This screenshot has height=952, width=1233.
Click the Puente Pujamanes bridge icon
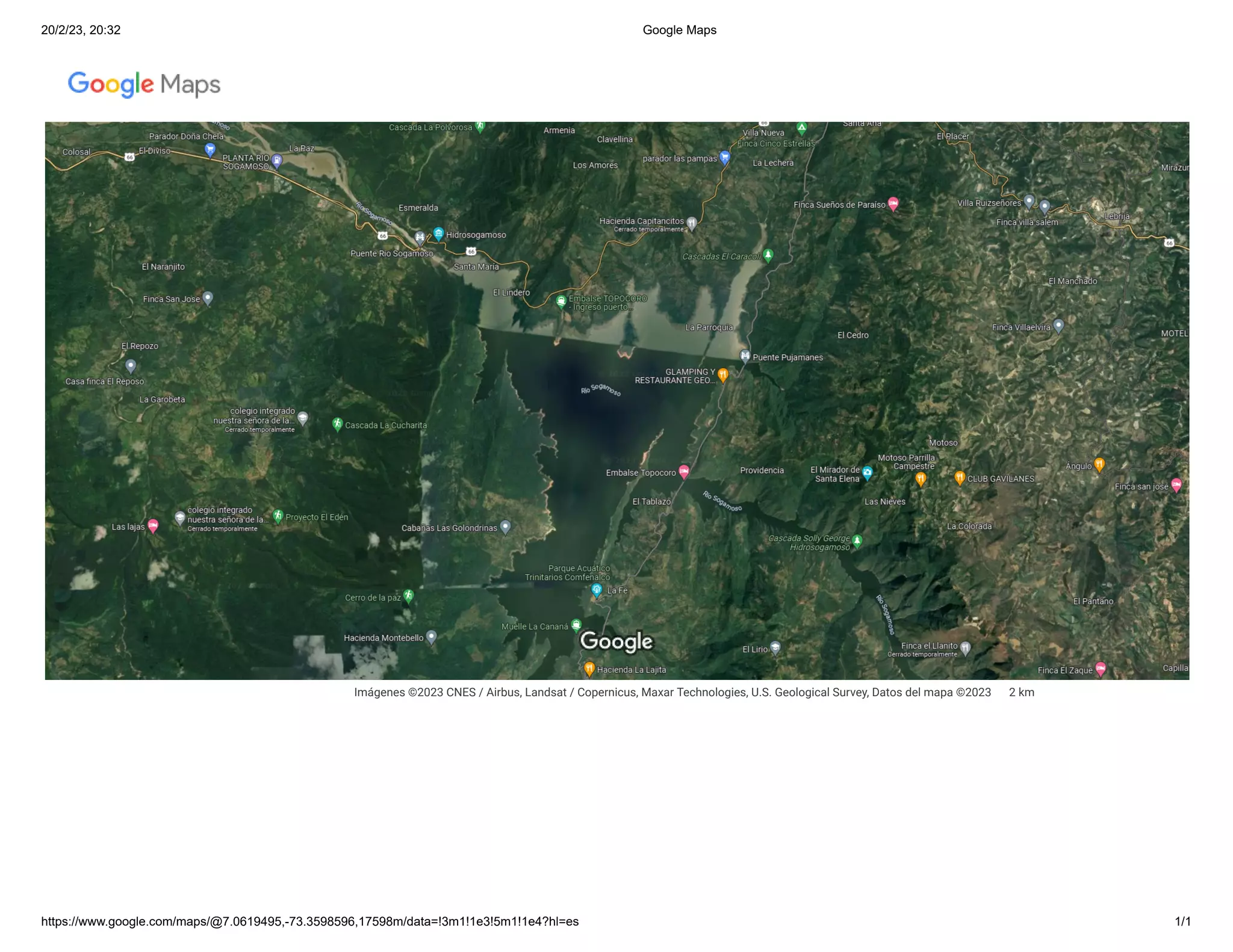click(x=745, y=356)
